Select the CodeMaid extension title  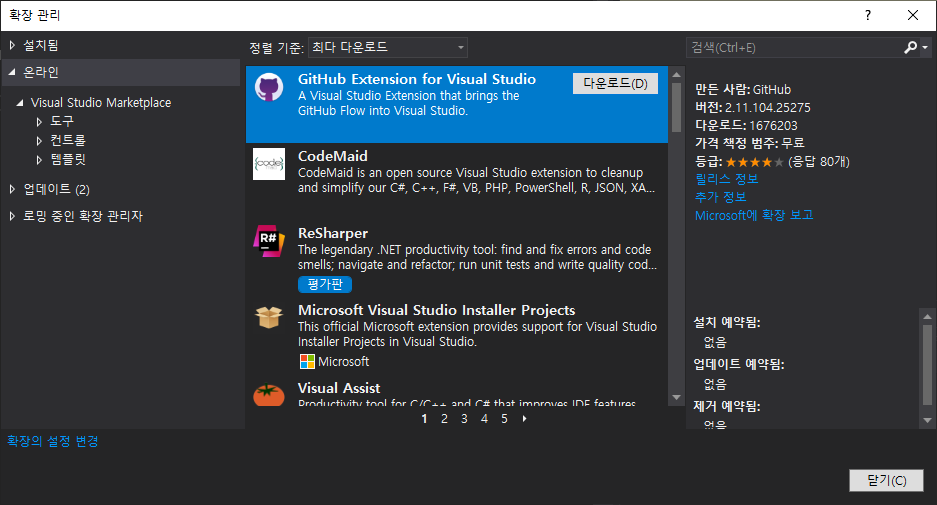point(333,156)
